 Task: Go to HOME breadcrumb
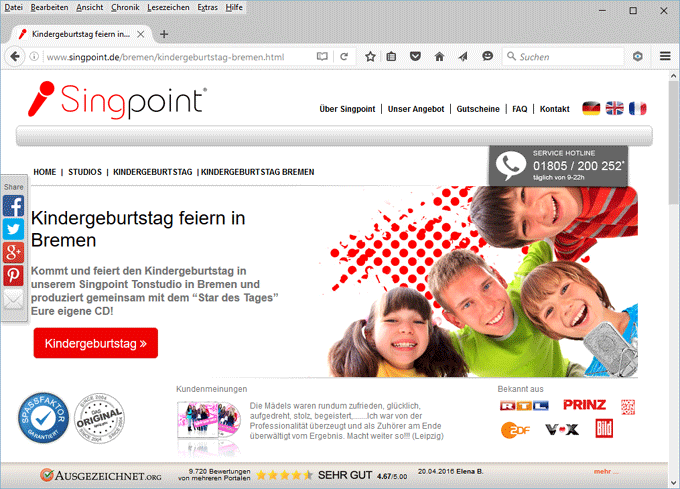[45, 172]
